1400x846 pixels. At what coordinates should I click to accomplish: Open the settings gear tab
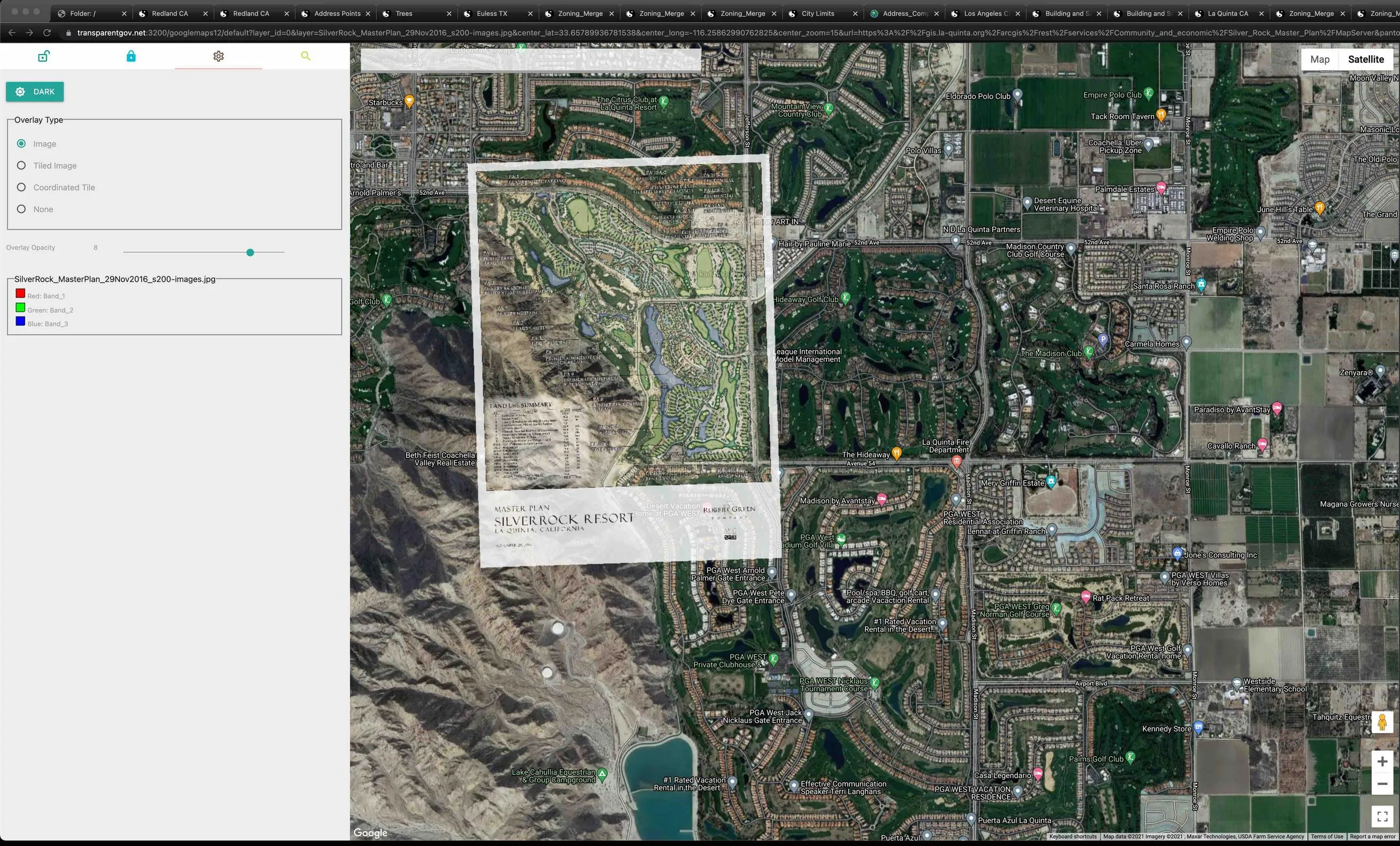pos(218,56)
